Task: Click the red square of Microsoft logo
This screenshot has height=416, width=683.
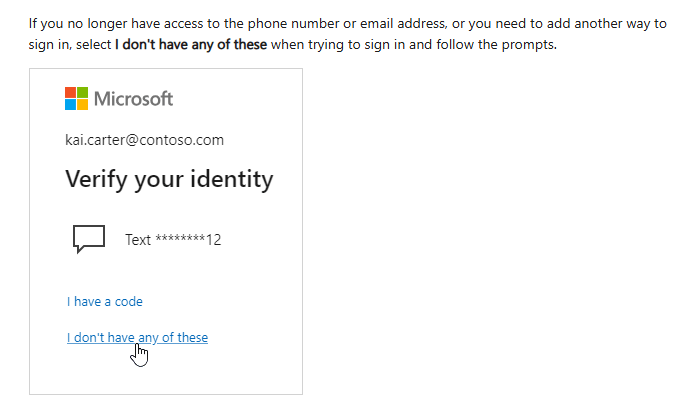Action: 70,92
